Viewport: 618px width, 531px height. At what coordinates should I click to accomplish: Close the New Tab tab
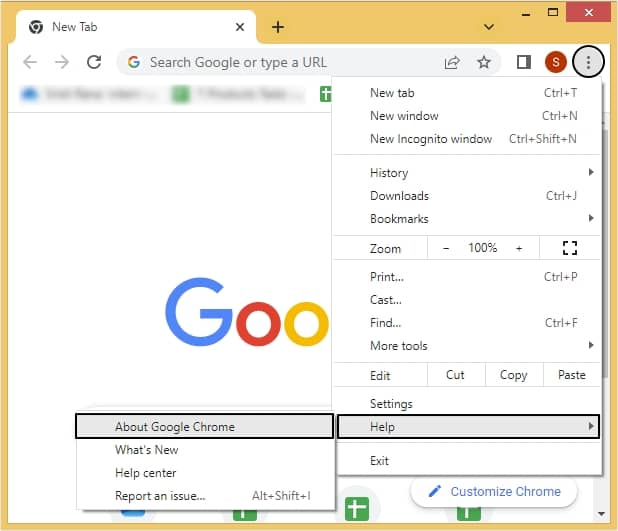240,27
